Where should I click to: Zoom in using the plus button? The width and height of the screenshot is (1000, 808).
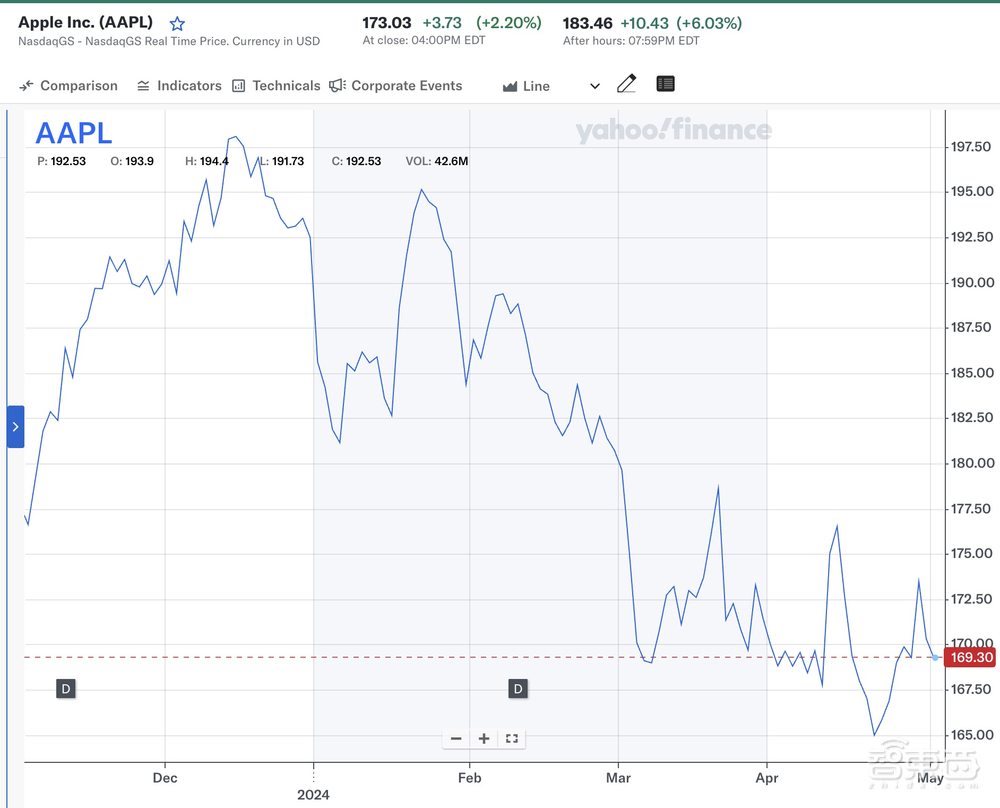484,738
